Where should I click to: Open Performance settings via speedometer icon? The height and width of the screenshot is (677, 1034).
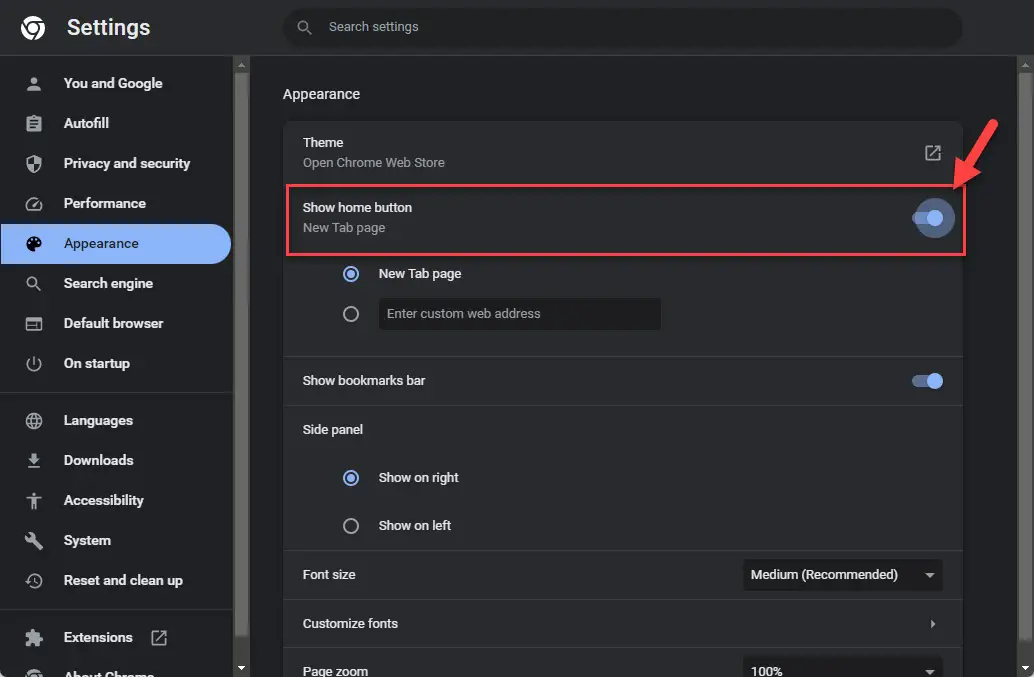[x=34, y=203]
